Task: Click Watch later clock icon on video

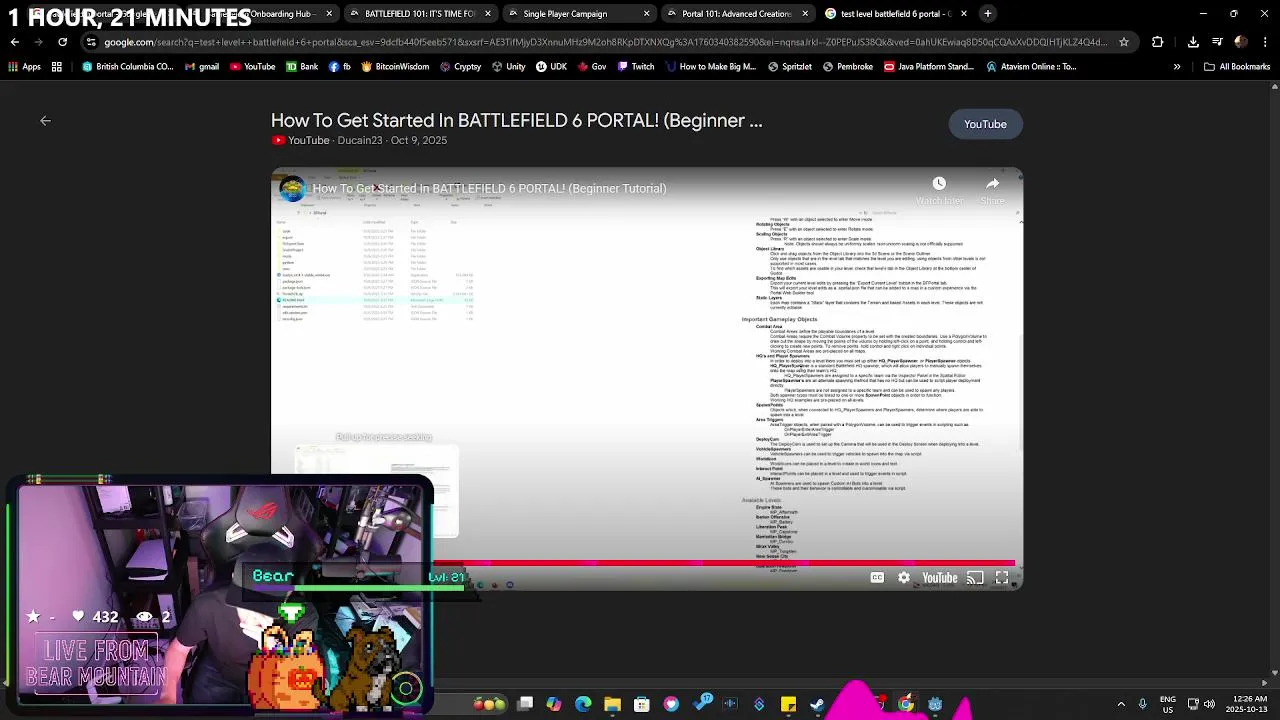Action: 939,183
